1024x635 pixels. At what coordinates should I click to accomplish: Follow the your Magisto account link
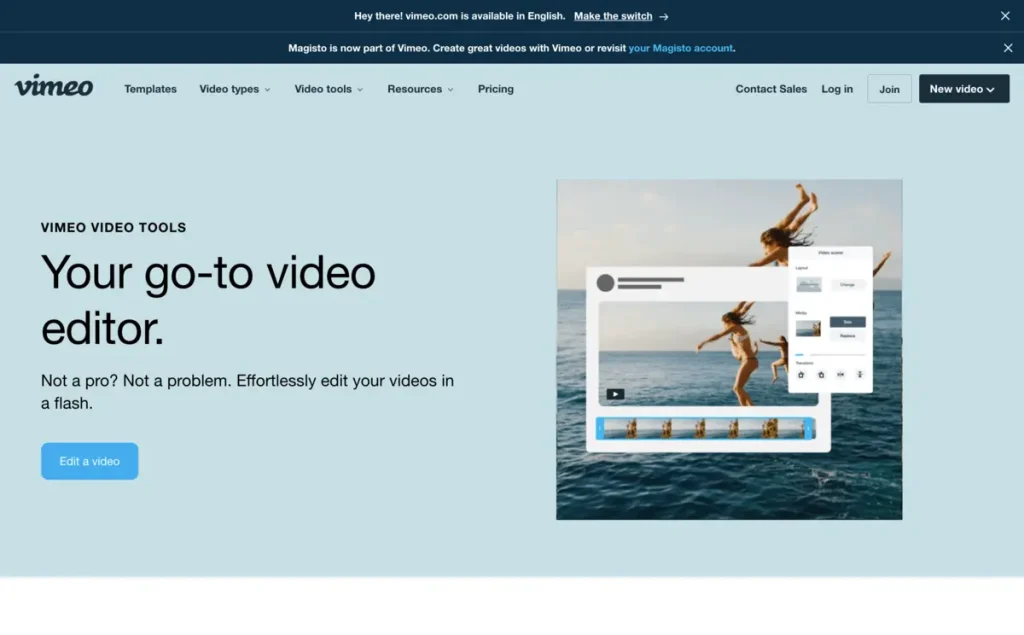click(680, 48)
